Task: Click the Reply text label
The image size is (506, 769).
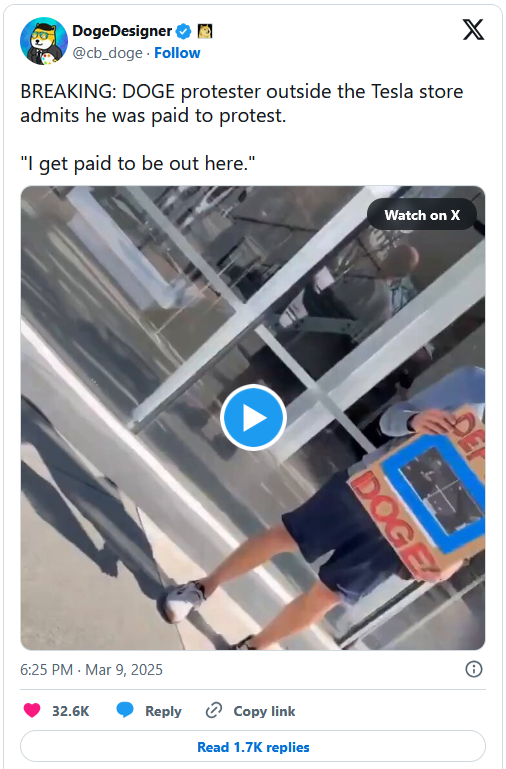Action: click(163, 711)
